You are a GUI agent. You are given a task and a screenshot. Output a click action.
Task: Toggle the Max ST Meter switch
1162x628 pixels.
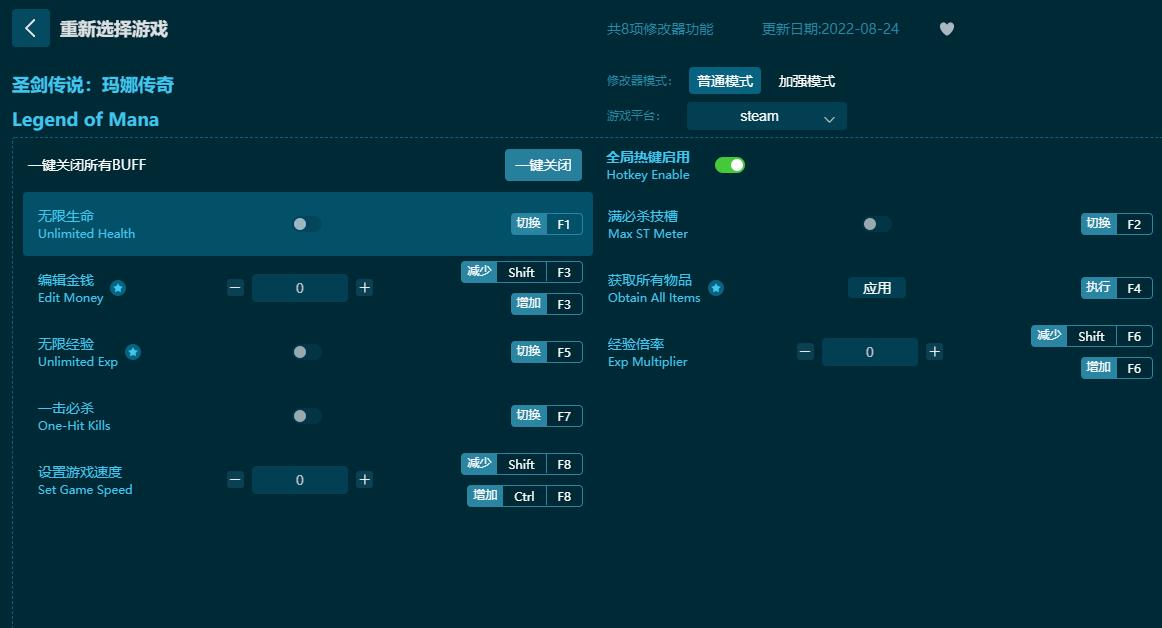(877, 224)
